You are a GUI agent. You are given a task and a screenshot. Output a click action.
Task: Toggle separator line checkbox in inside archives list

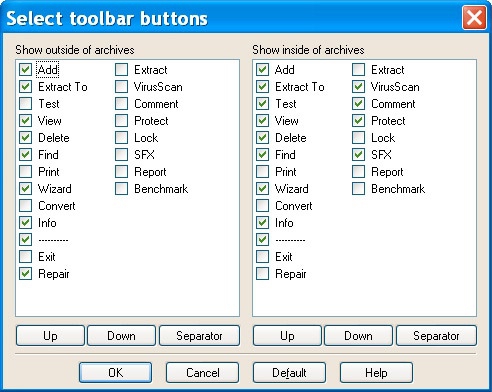262,240
